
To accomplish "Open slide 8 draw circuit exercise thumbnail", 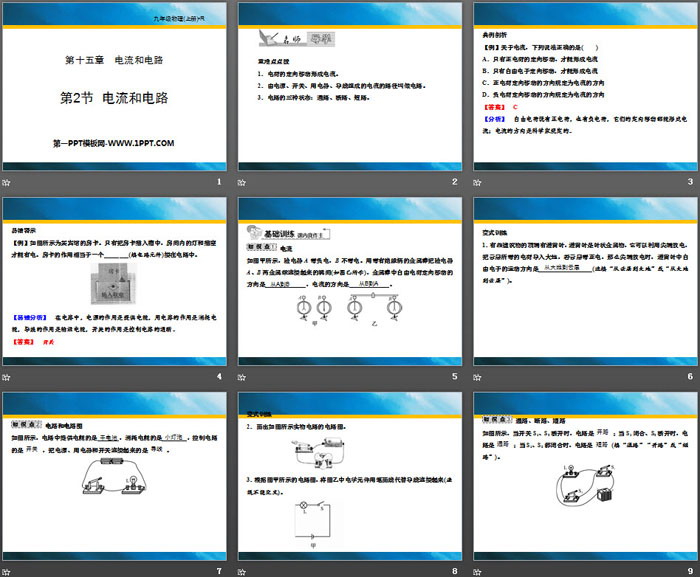I will pyautogui.click(x=350, y=477).
